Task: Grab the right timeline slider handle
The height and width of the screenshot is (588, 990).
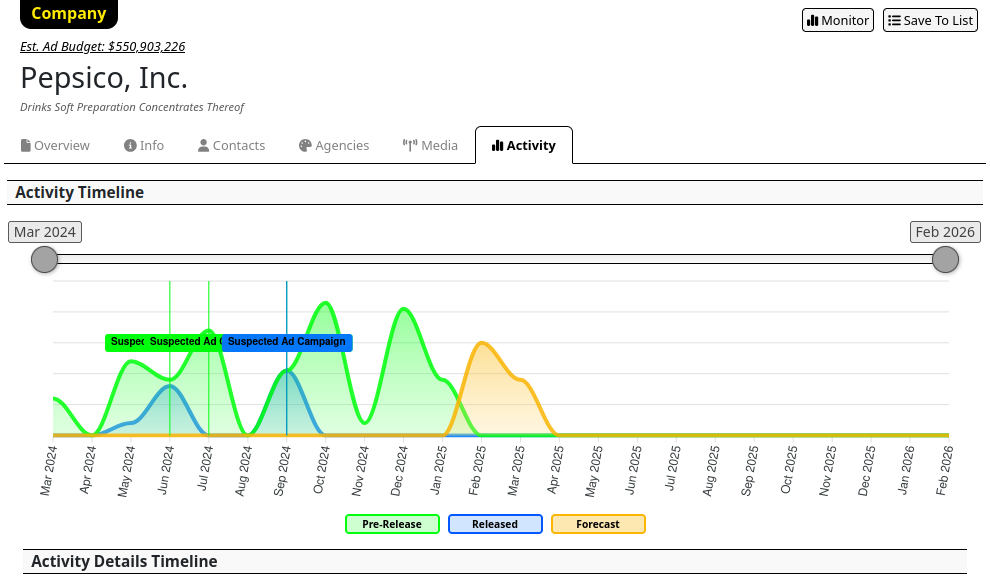Action: (x=945, y=260)
